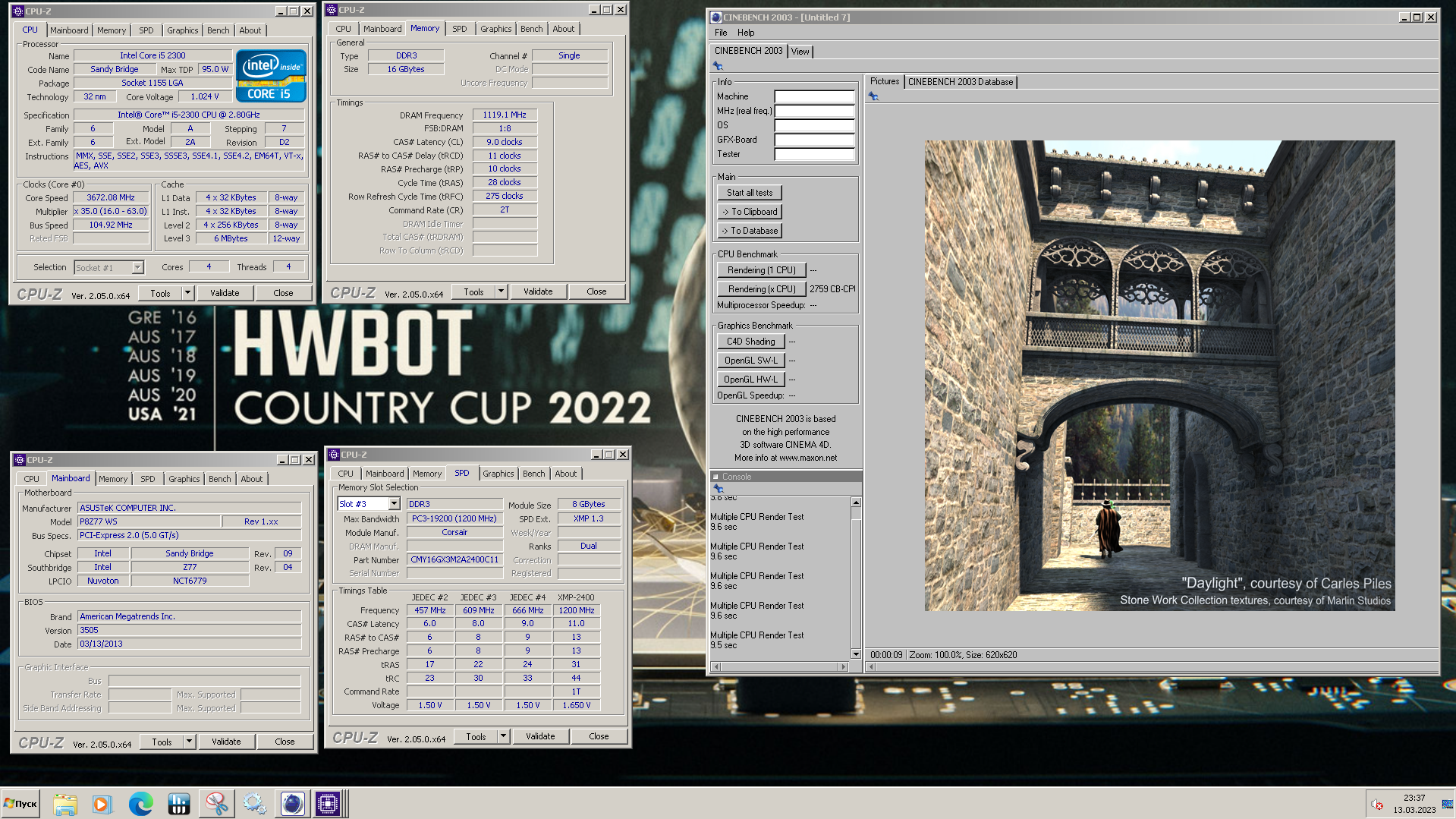Open the CPU-Z chip icon on the taskbar
This screenshot has width=1456, height=819.
pos(329,803)
